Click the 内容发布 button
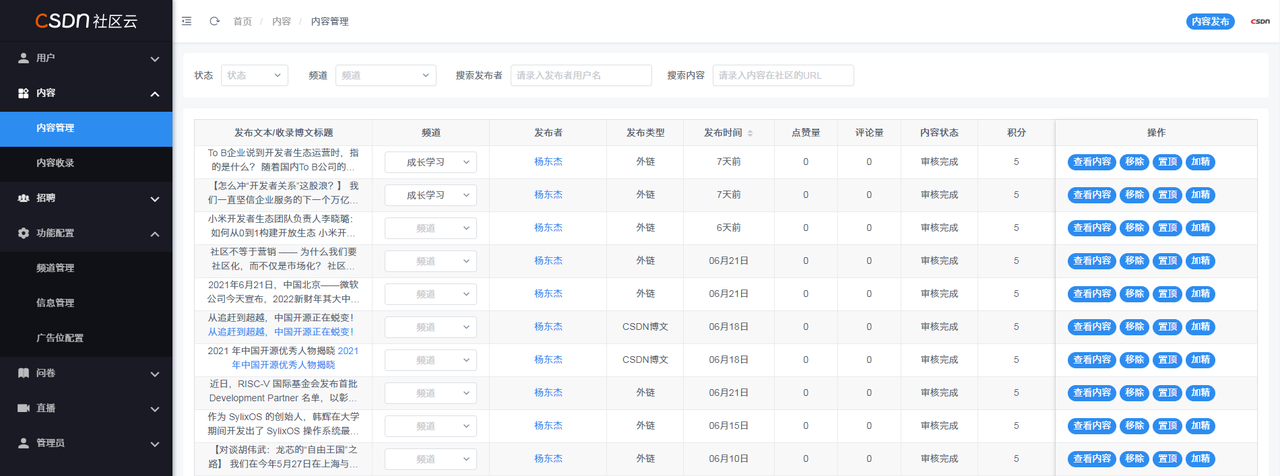Viewport: 1280px width, 476px height. point(1211,22)
